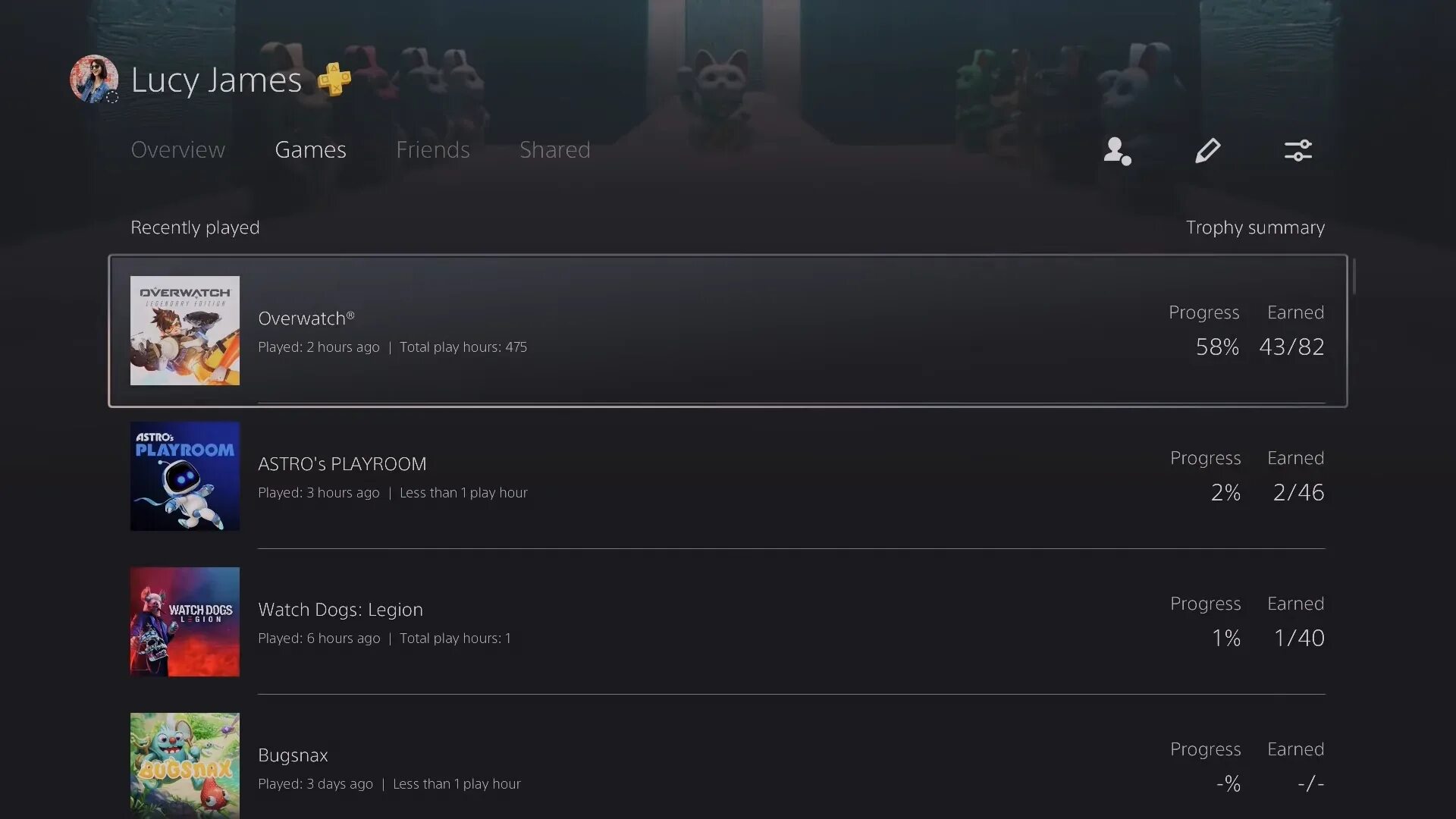The height and width of the screenshot is (819, 1456).
Task: Expand the Watch Dogs Legion game entry
Action: 728,621
